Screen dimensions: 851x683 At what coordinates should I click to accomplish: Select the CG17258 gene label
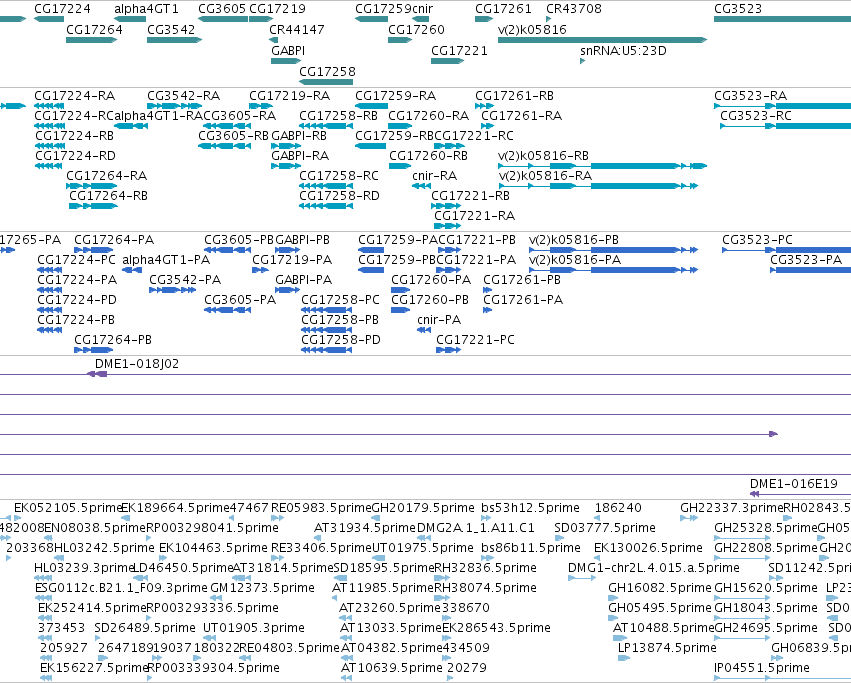click(x=327, y=72)
